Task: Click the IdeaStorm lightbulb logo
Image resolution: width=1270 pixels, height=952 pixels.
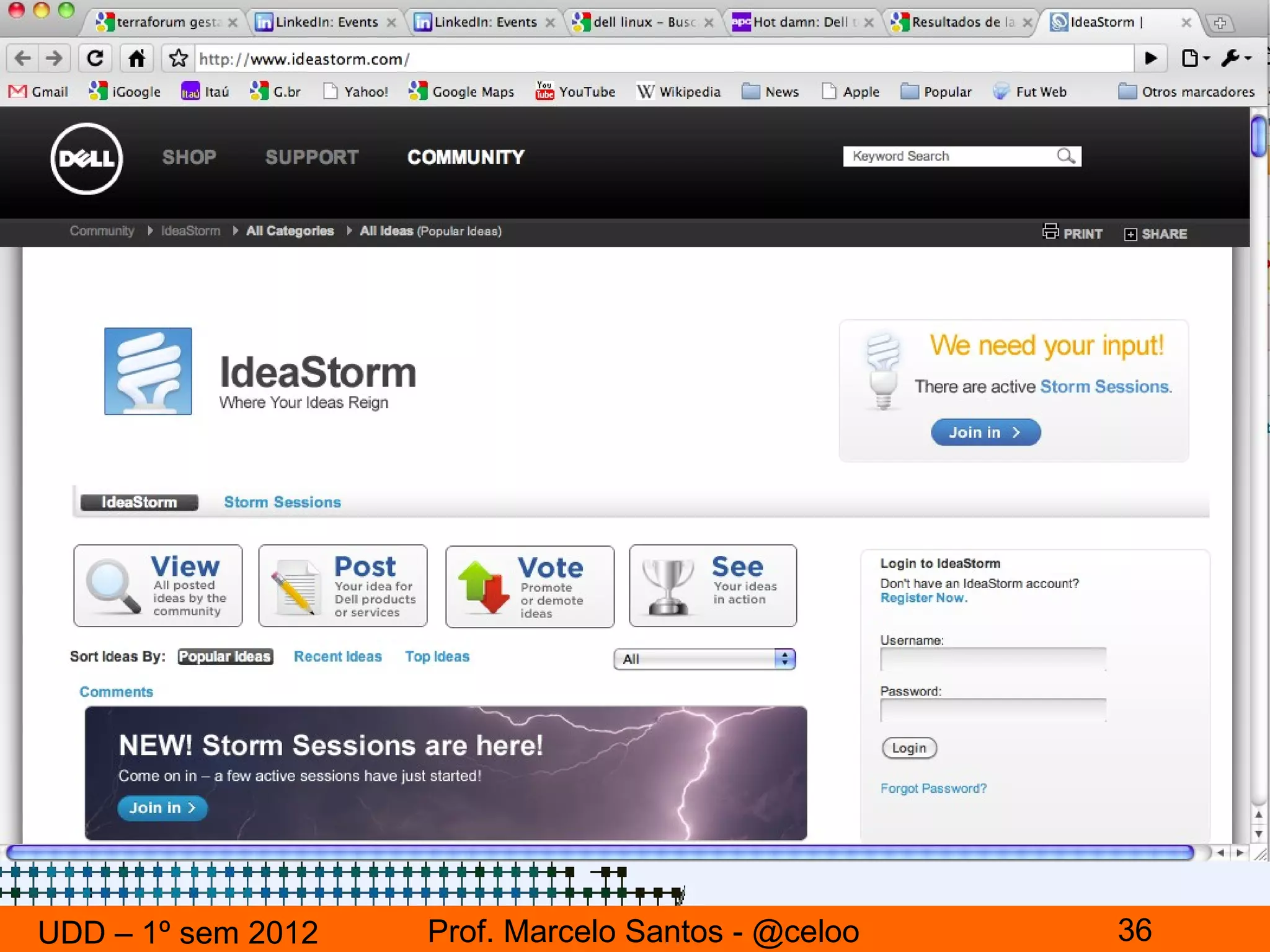Action: 148,371
